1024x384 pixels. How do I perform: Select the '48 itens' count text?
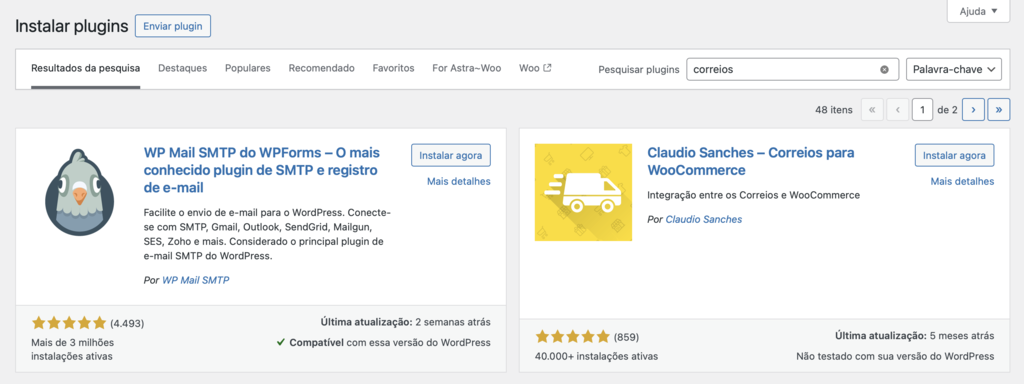click(834, 110)
